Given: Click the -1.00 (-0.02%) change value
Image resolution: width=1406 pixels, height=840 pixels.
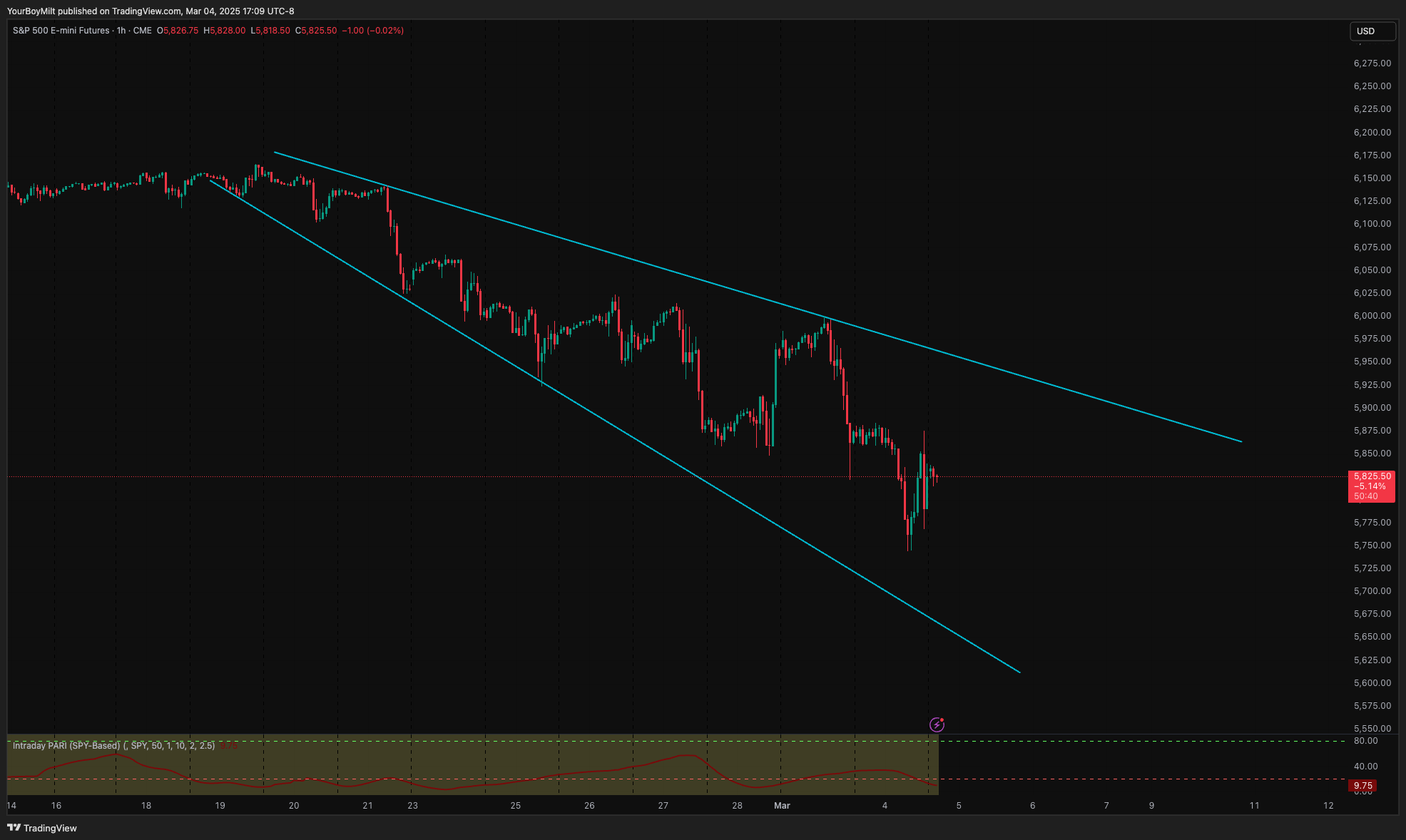Looking at the screenshot, I should pyautogui.click(x=372, y=31).
